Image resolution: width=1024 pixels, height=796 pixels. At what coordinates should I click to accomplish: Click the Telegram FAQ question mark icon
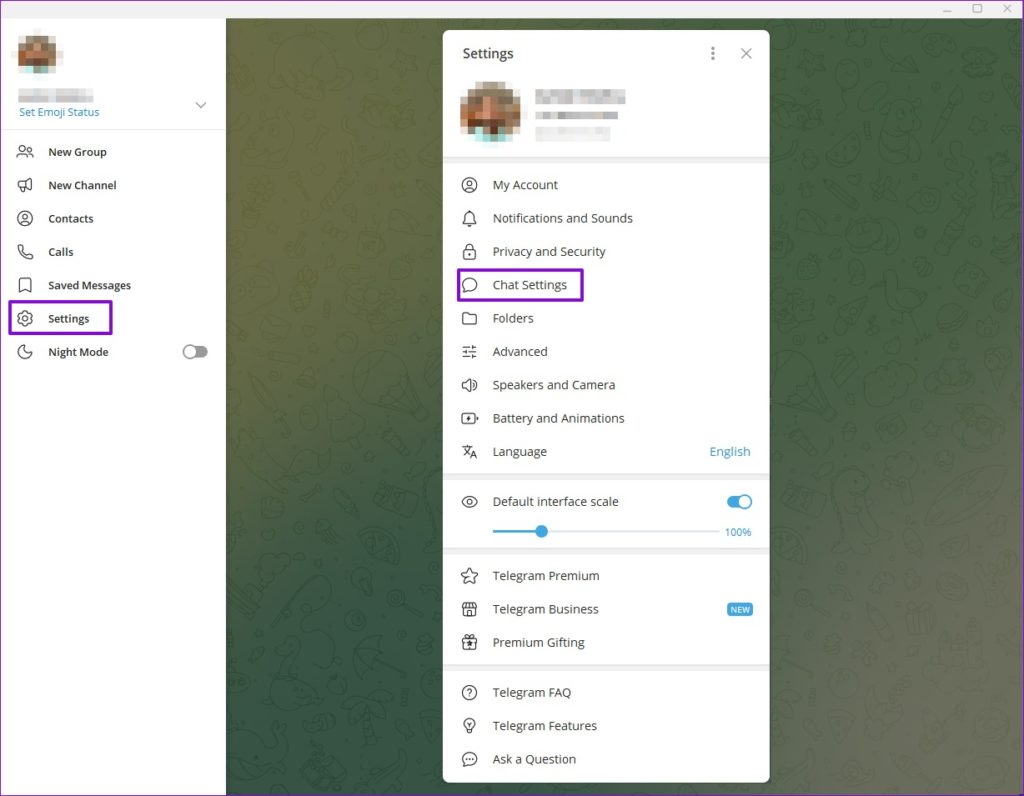469,692
